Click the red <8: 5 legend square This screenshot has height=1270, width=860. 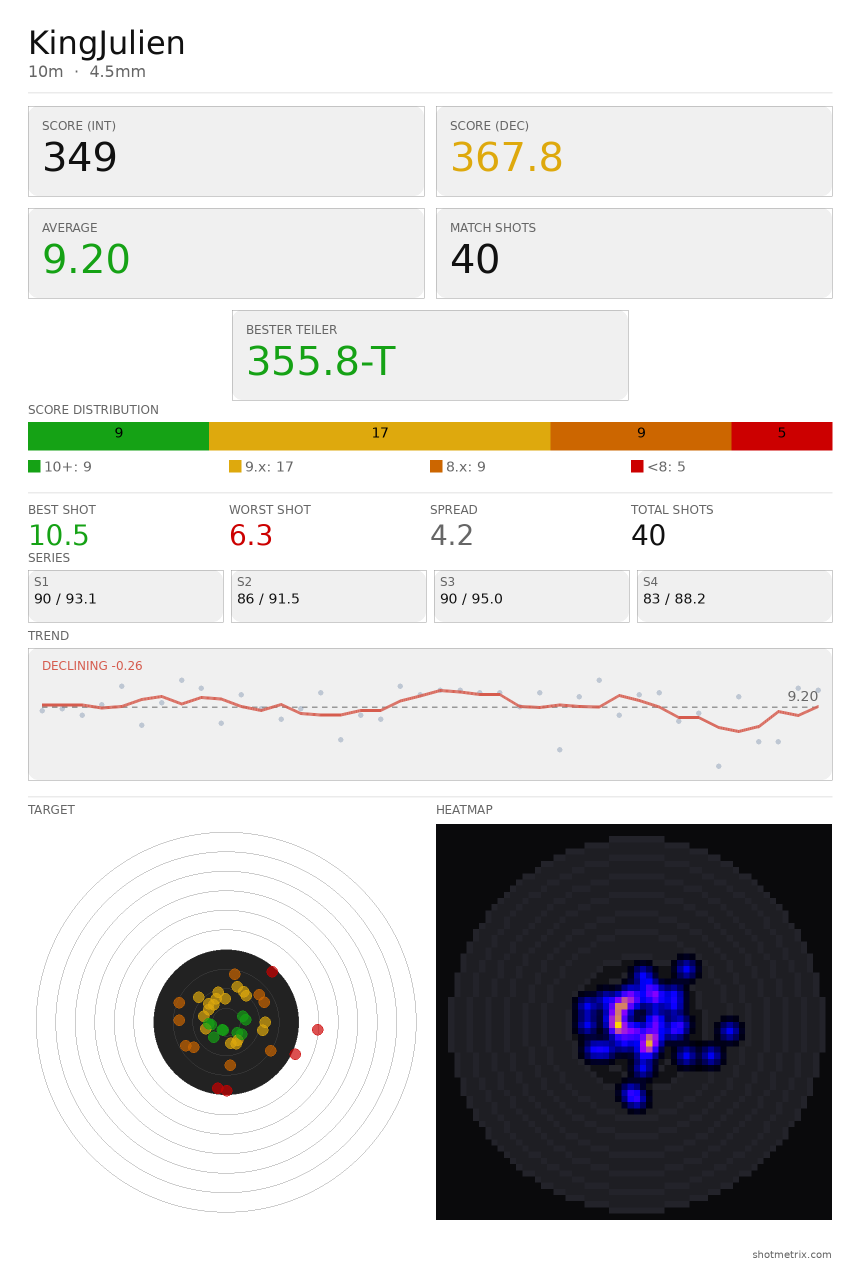coord(637,466)
